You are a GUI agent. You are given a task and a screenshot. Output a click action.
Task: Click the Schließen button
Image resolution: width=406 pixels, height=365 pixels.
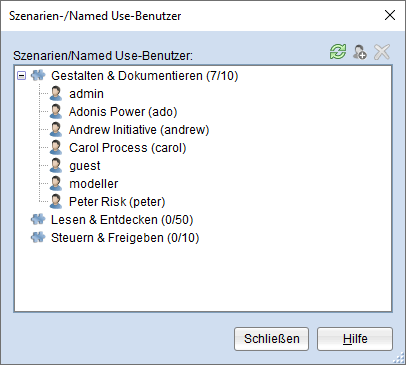(x=271, y=339)
